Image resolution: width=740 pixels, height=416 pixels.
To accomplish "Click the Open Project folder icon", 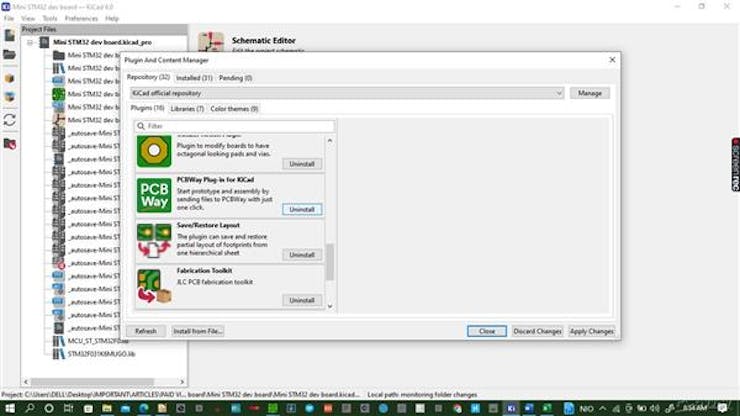I will (x=9, y=54).
